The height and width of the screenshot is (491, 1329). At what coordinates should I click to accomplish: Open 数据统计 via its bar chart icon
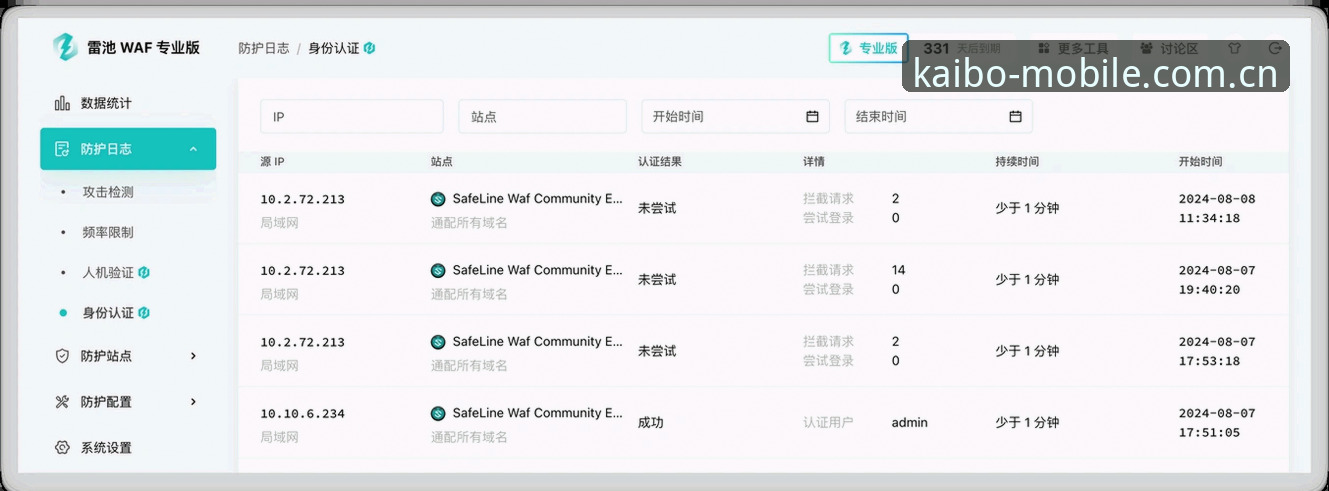(62, 103)
